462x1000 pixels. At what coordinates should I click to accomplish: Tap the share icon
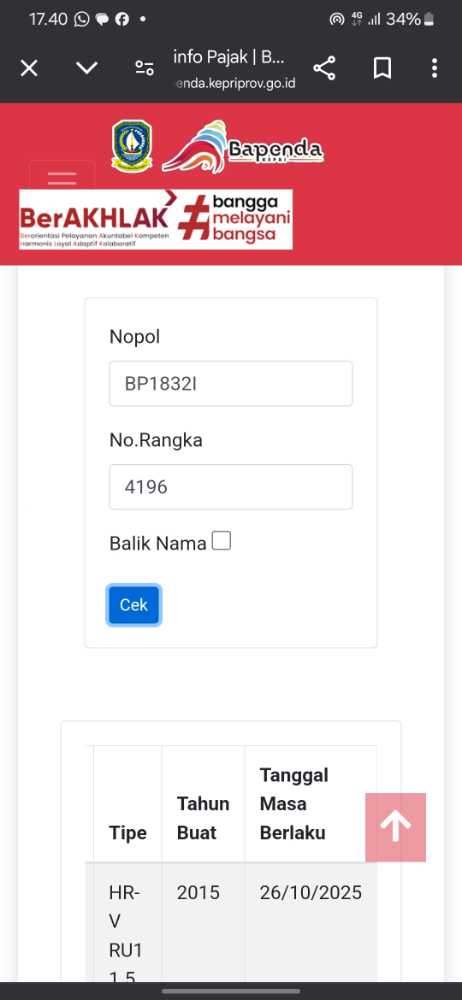click(x=324, y=68)
